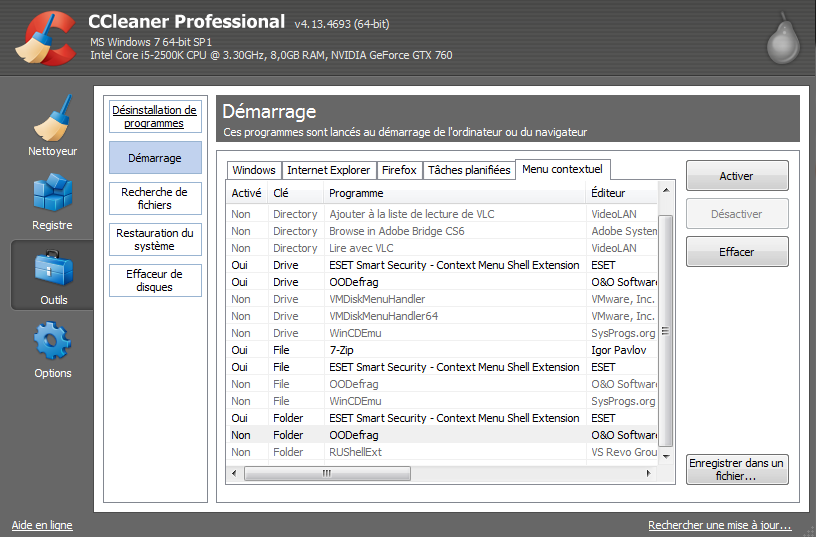
Task: Open Effaceur de disques tool
Action: click(x=155, y=280)
